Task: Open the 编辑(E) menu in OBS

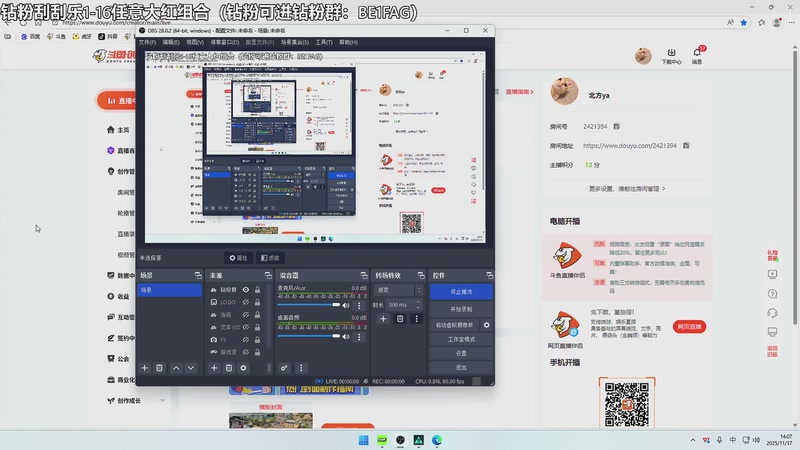Action: pos(171,42)
